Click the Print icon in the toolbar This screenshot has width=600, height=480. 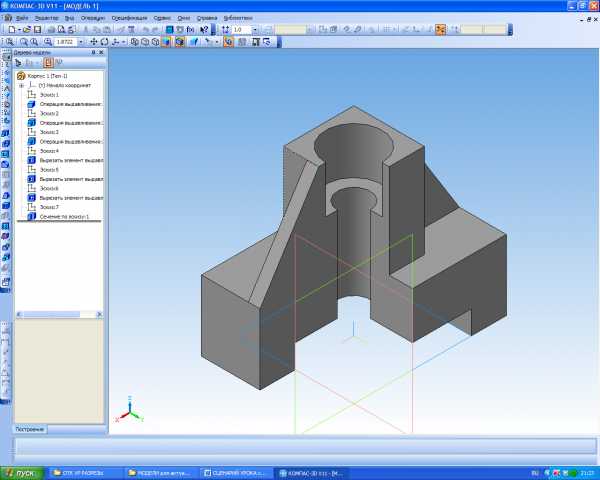tap(49, 30)
